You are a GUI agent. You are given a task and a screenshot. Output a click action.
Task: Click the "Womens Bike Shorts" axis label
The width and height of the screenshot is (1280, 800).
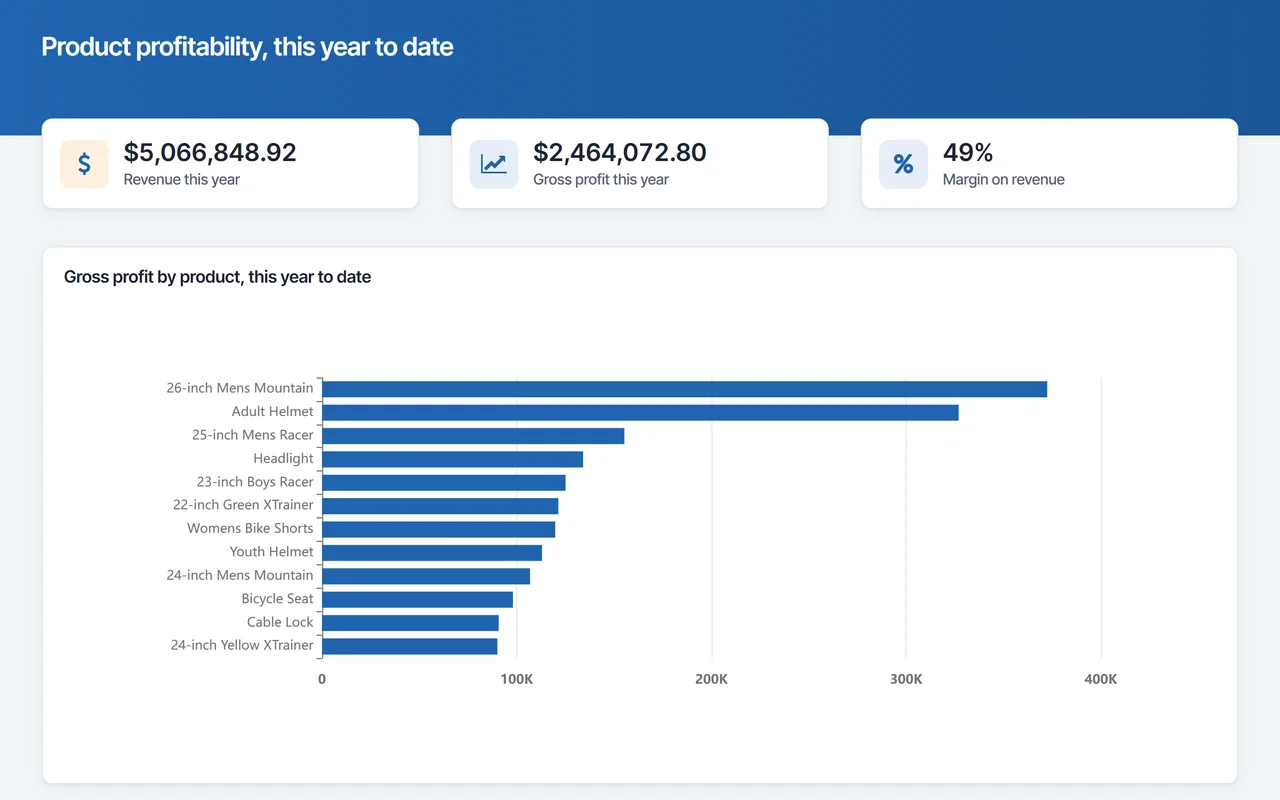(x=250, y=528)
